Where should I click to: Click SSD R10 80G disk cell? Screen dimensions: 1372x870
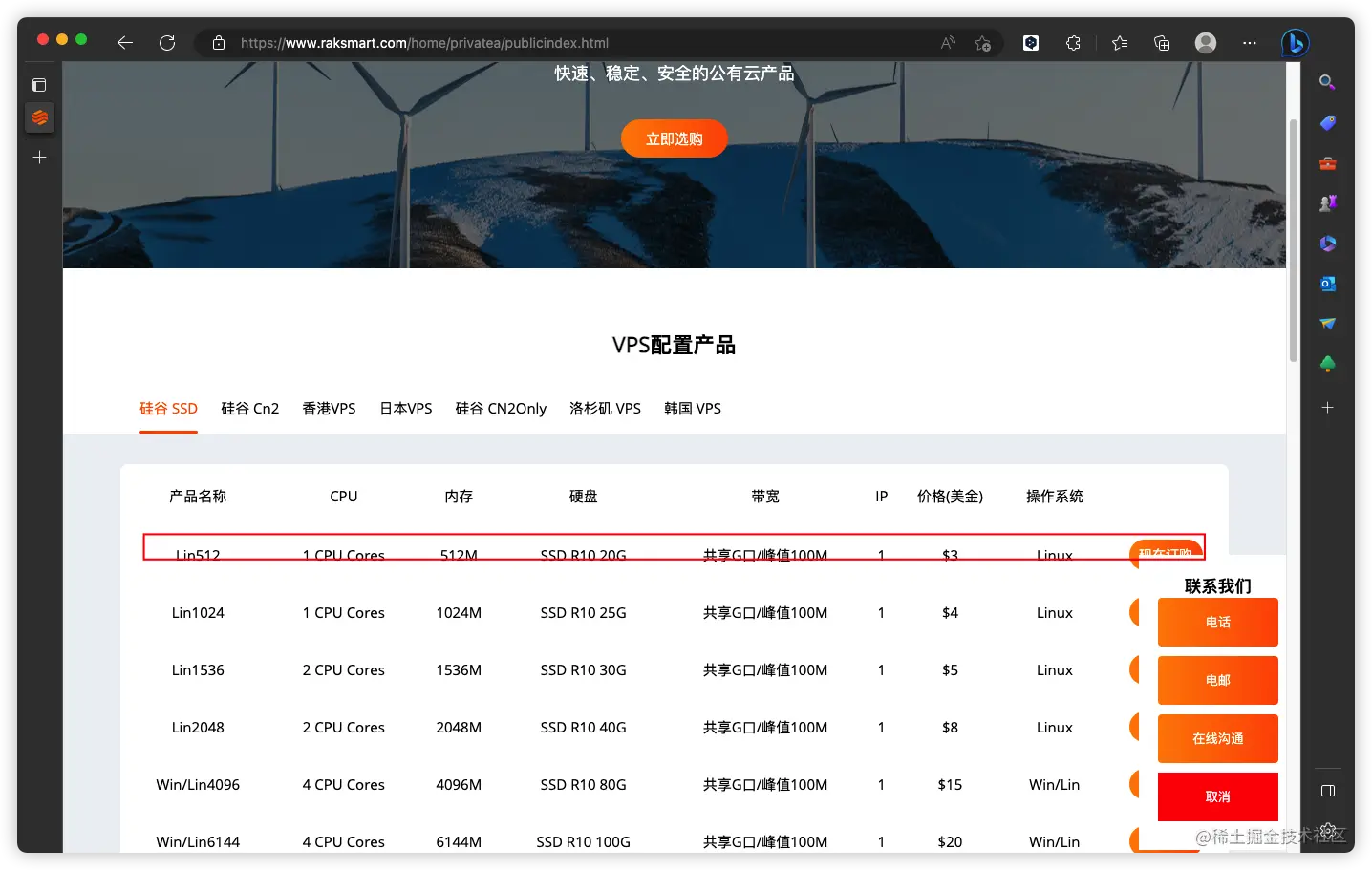pyautogui.click(x=584, y=785)
